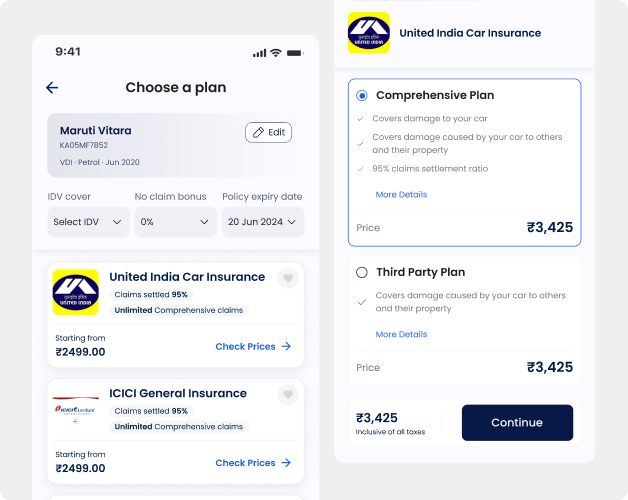Click the United India logo in header

tap(368, 33)
